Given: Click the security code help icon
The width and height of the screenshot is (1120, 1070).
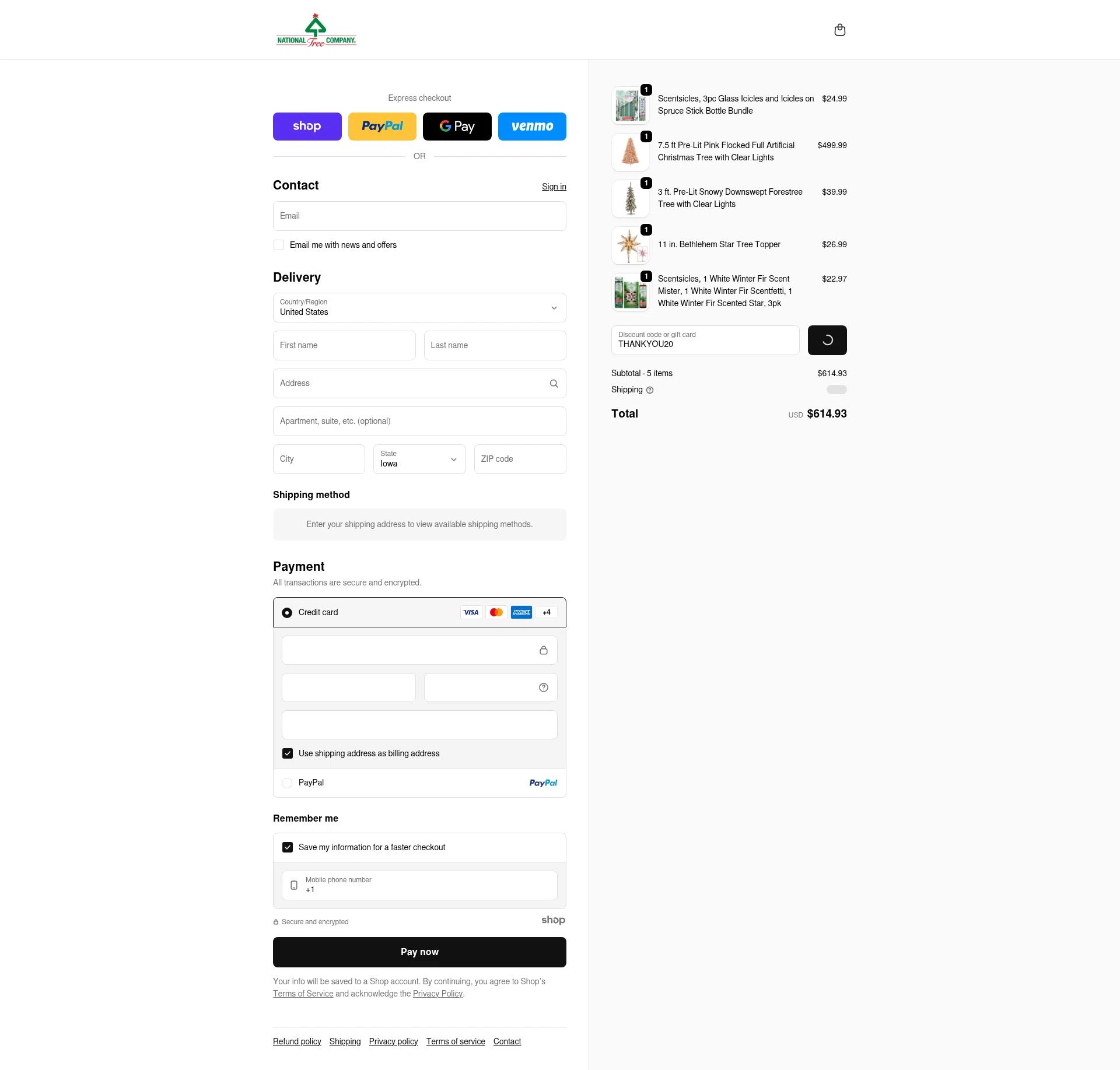Looking at the screenshot, I should (x=543, y=687).
